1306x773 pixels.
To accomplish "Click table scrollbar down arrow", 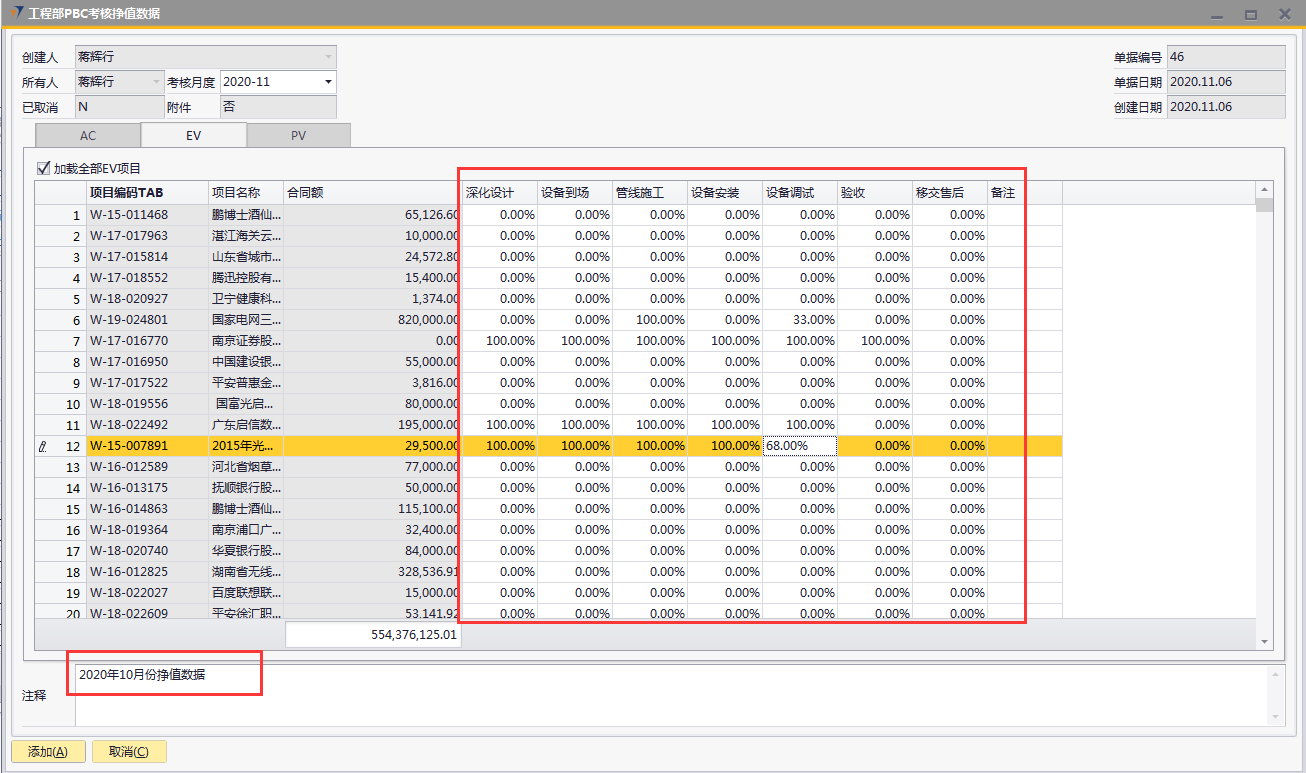I will 1265,641.
